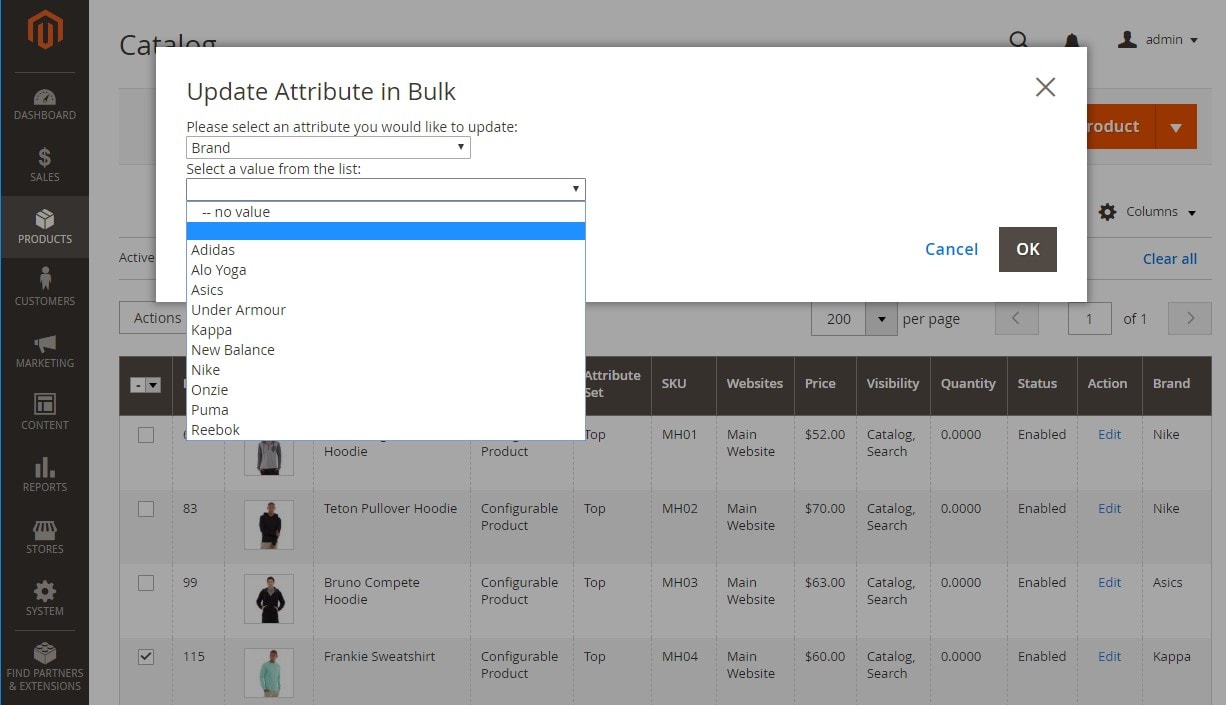Open the System sidebar menu
1226x705 pixels.
coord(45,599)
